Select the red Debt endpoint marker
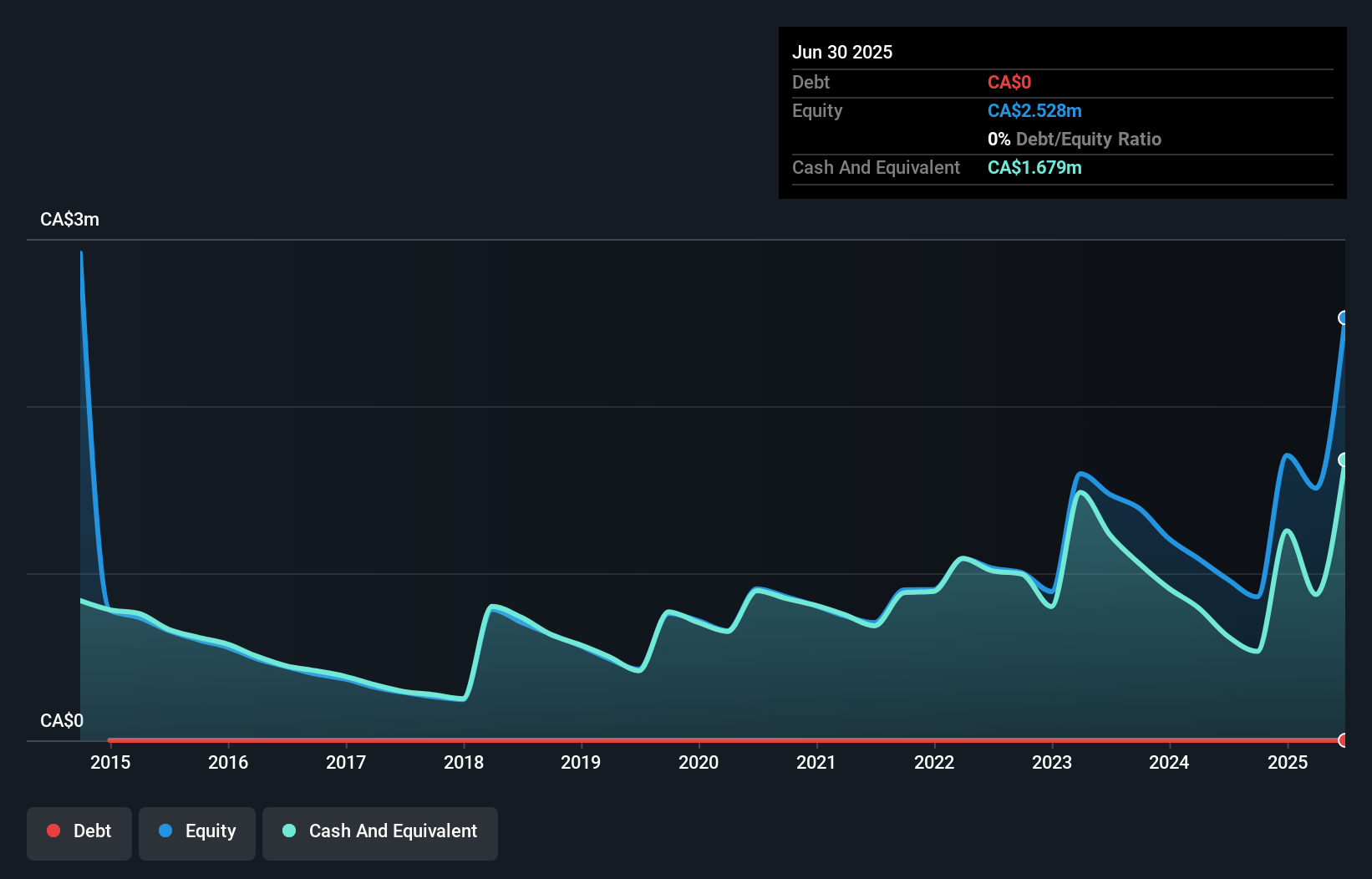This screenshot has width=1372, height=879. pyautogui.click(x=1344, y=740)
